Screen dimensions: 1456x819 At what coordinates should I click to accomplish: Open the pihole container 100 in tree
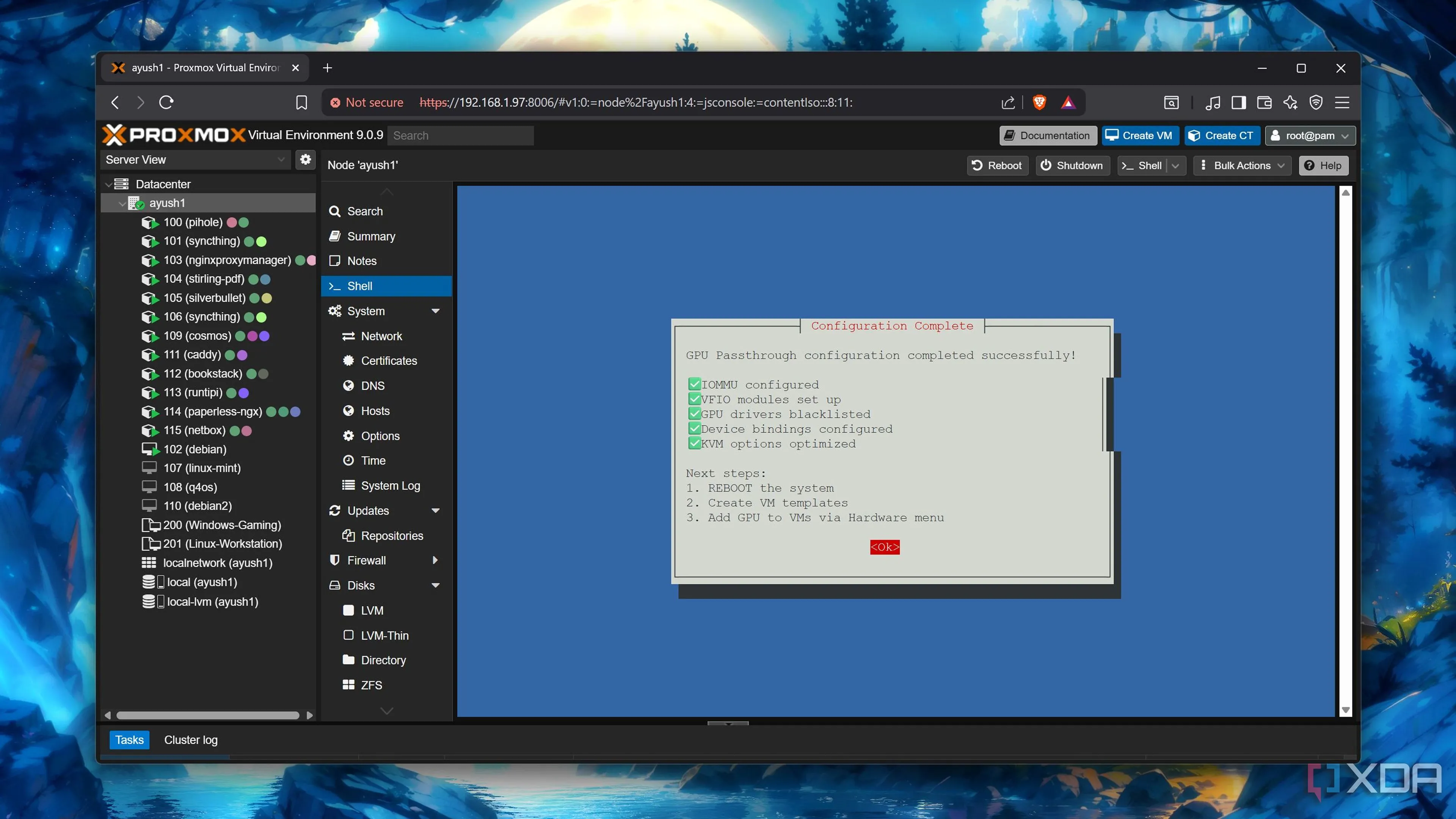click(x=193, y=222)
